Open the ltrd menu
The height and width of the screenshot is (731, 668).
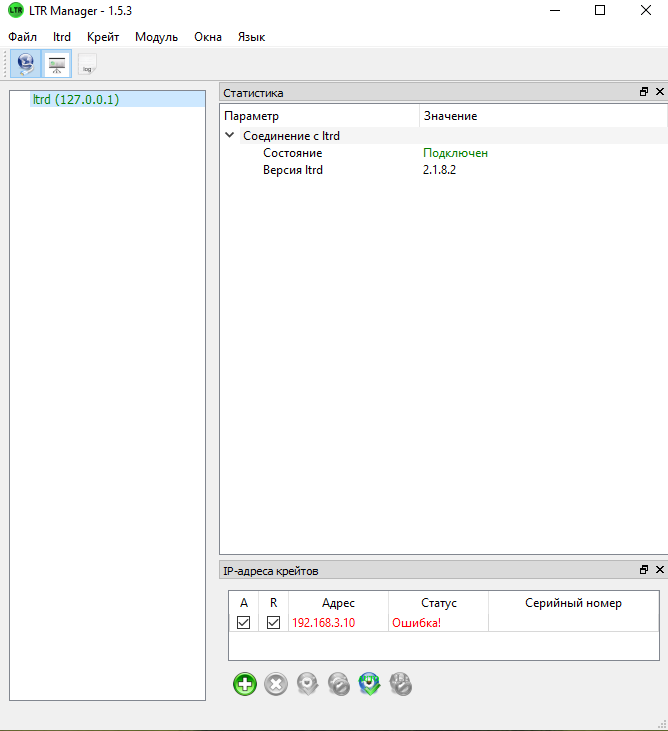(62, 37)
